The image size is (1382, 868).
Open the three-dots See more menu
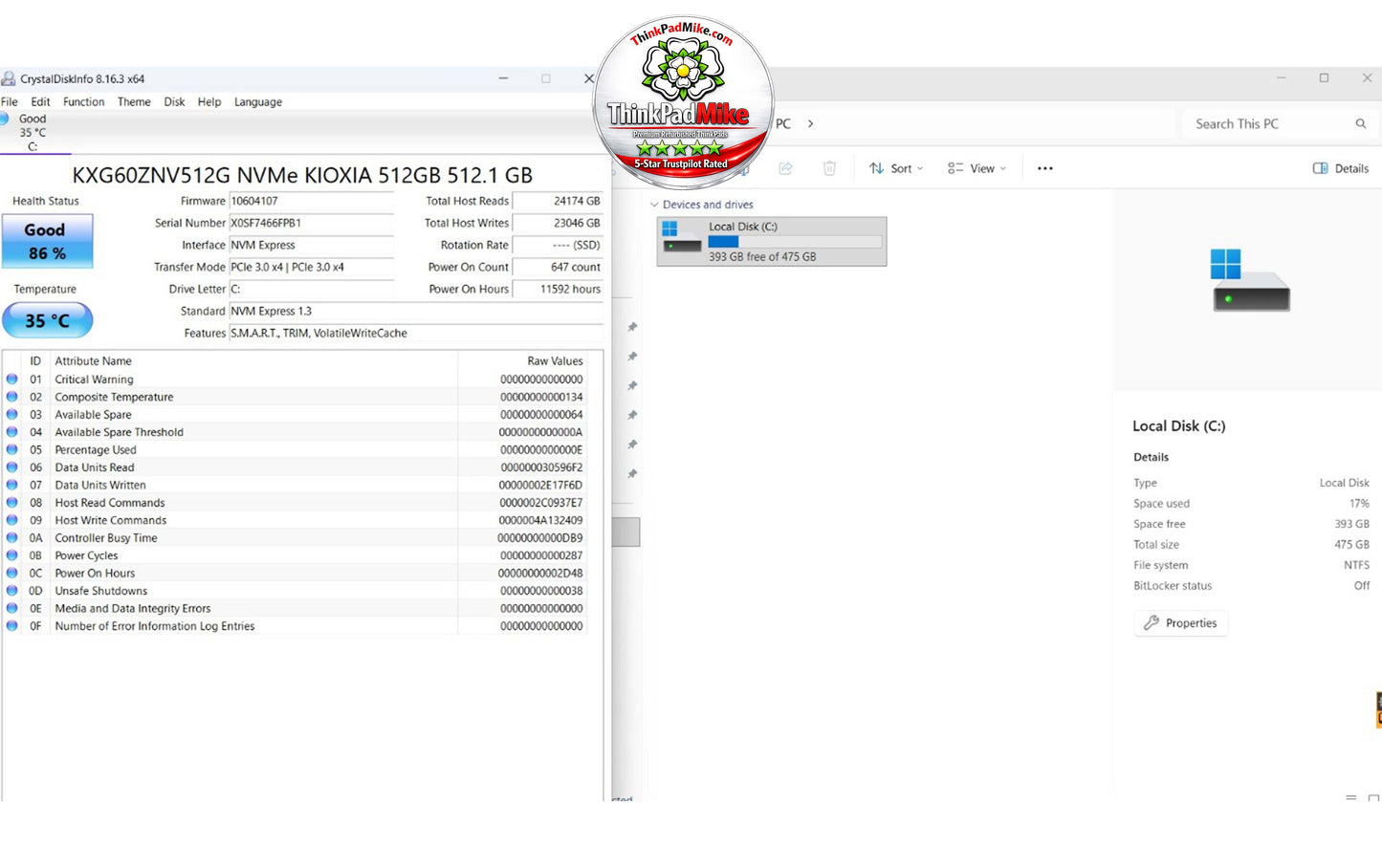pyautogui.click(x=1045, y=168)
